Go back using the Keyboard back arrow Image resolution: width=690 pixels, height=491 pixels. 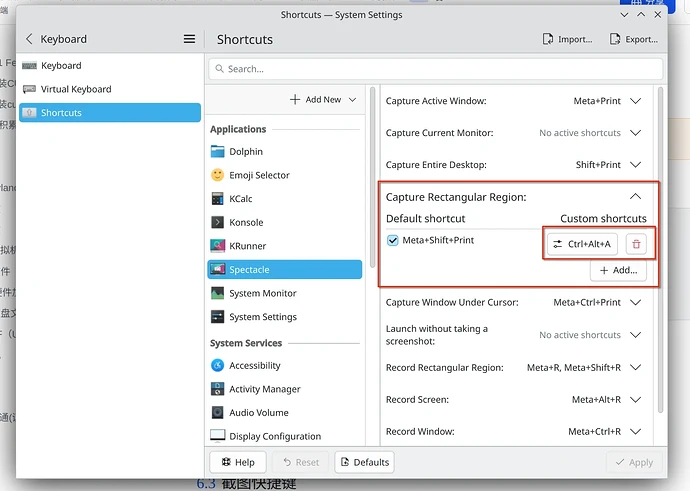(29, 39)
